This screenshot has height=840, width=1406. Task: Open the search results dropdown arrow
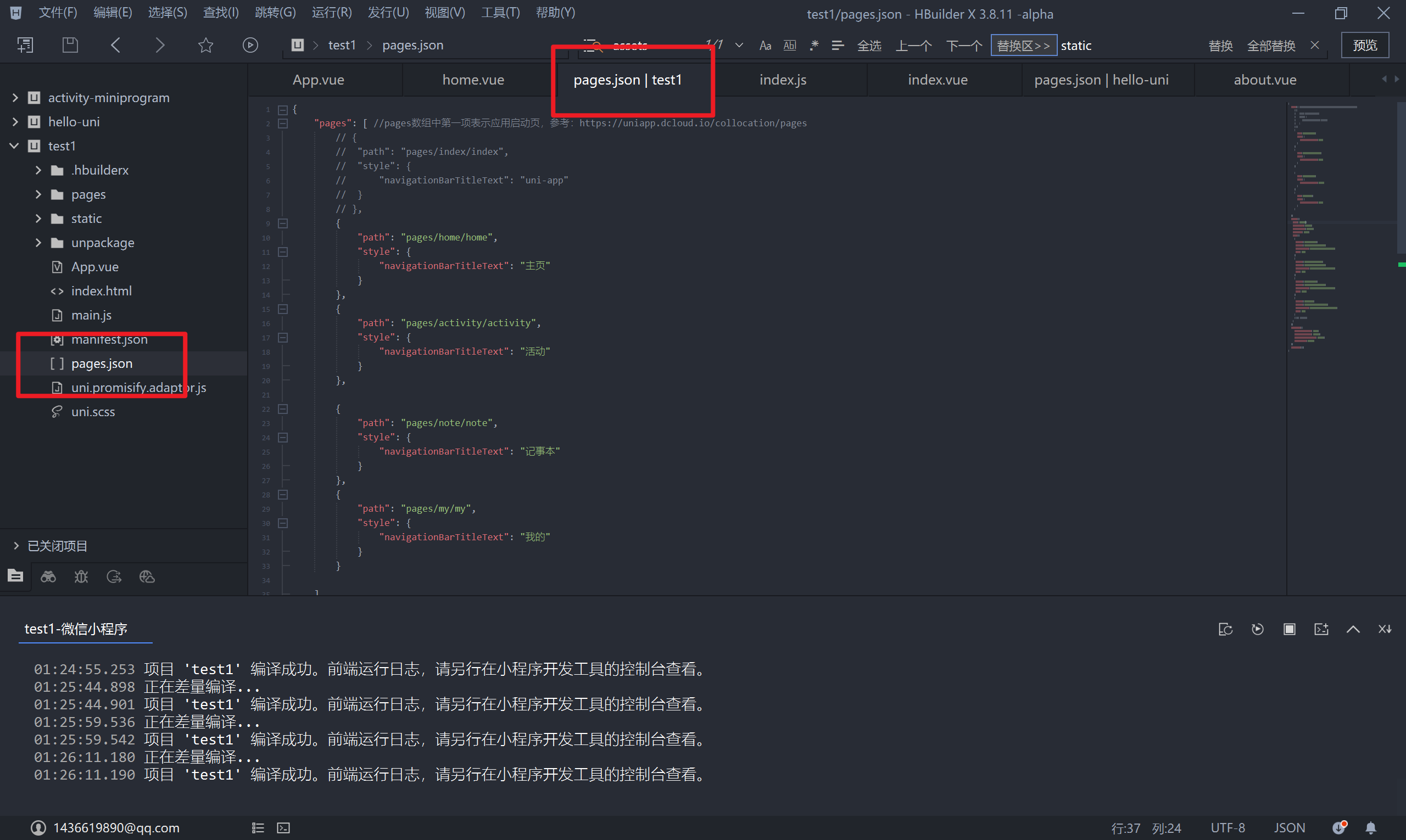pyautogui.click(x=739, y=45)
